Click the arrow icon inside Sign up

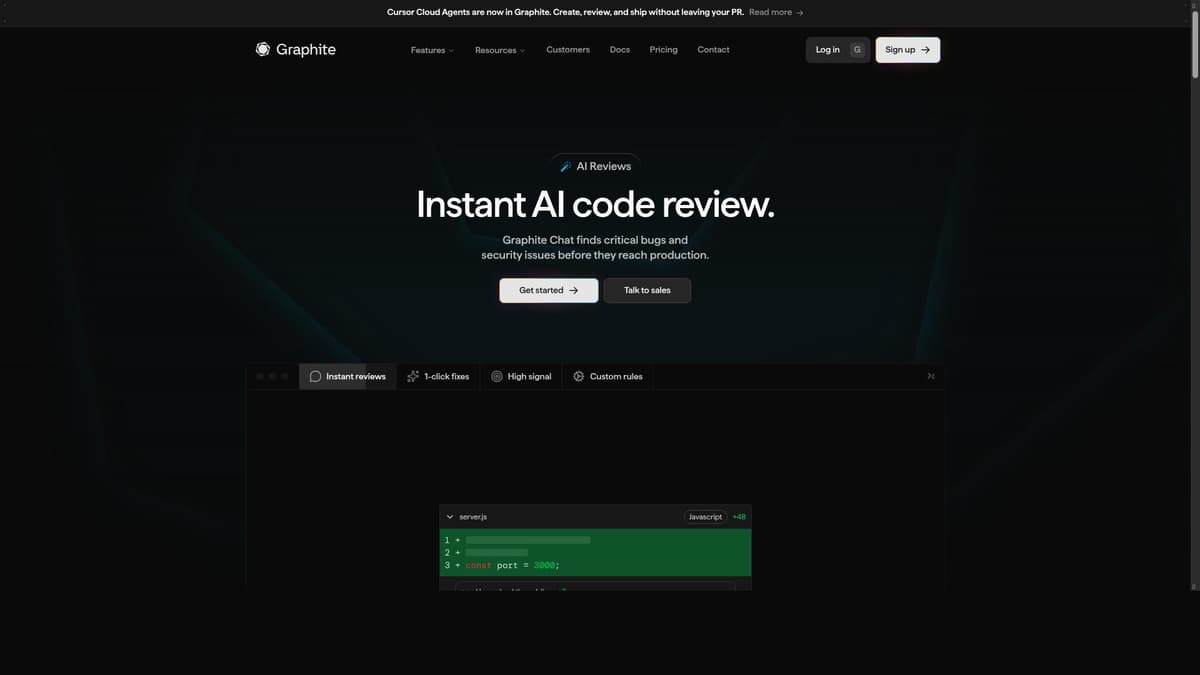coord(923,49)
